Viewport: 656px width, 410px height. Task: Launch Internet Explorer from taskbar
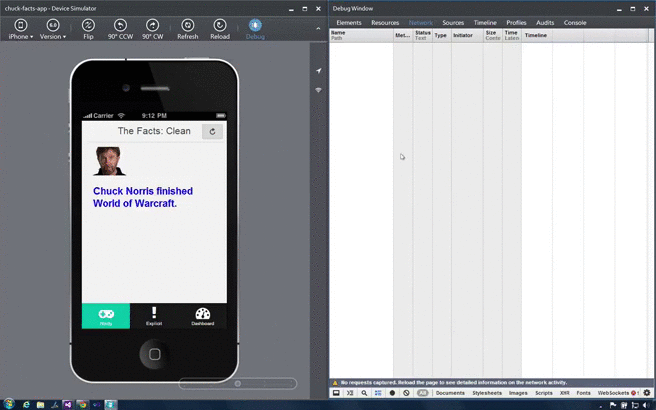click(x=26, y=405)
